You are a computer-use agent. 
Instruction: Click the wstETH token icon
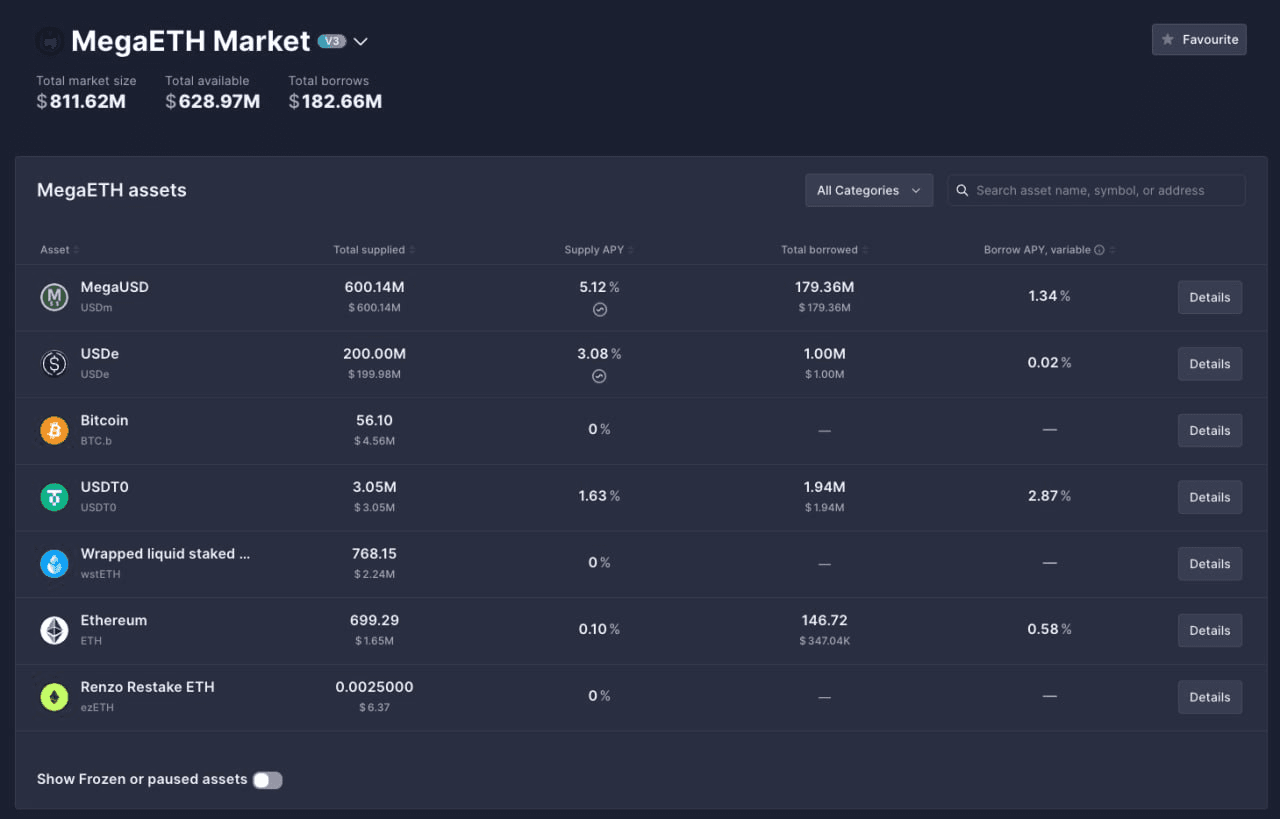coord(54,563)
